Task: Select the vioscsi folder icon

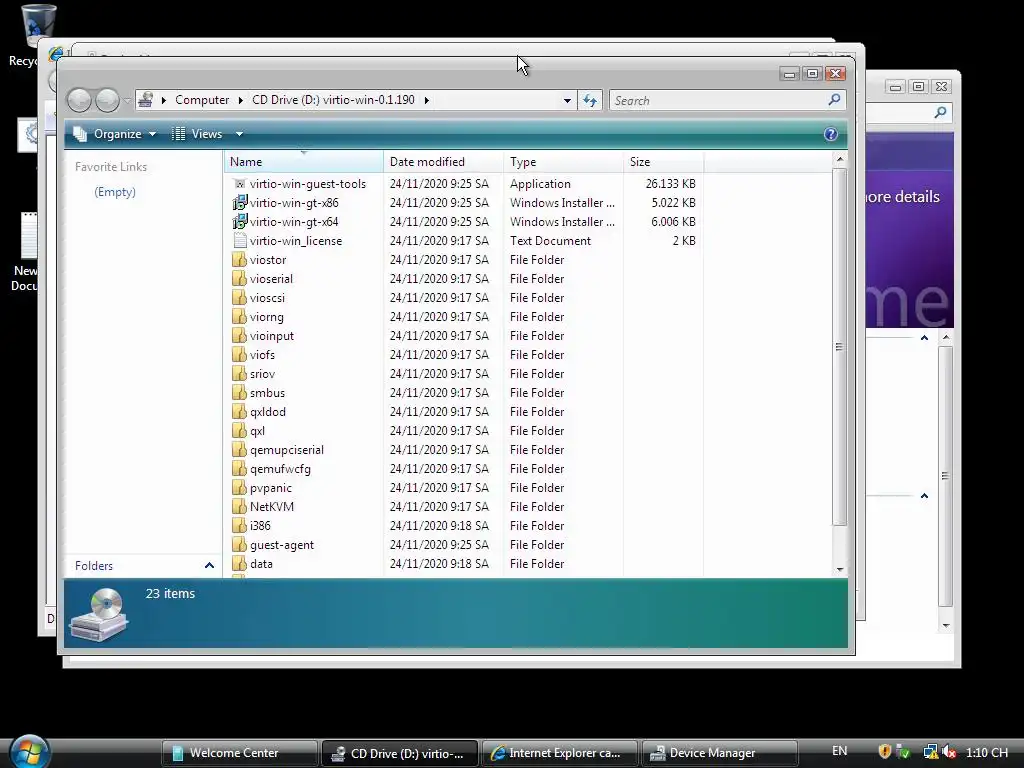Action: [x=240, y=298]
